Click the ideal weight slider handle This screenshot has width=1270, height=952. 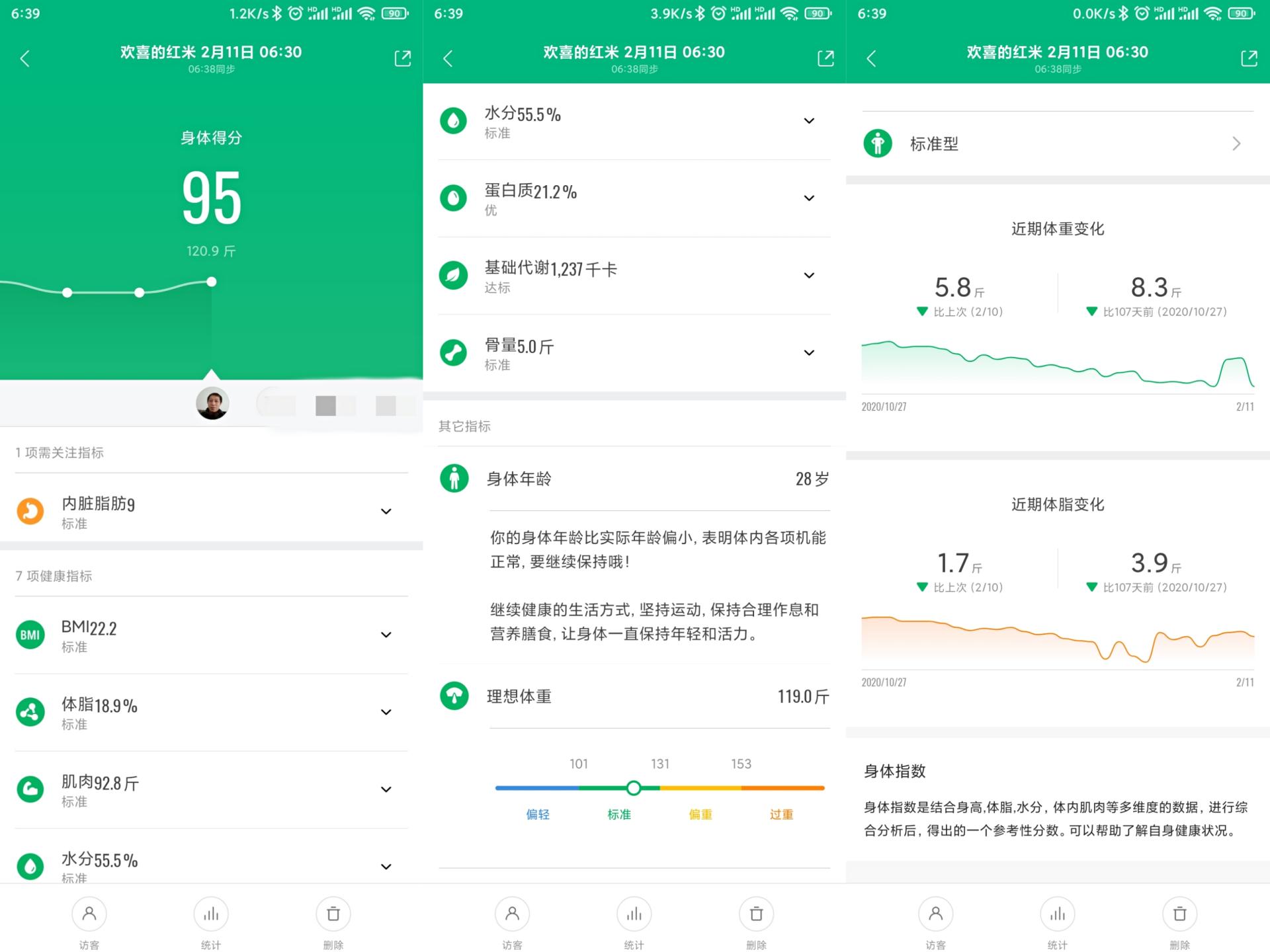click(x=634, y=787)
